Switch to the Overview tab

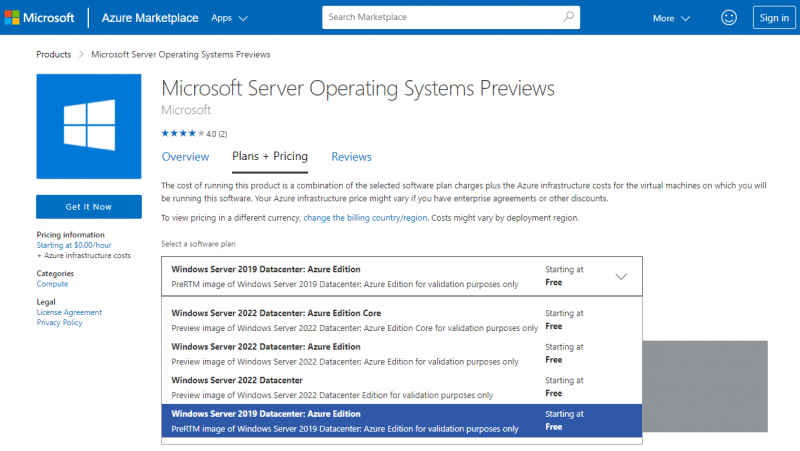click(x=185, y=157)
